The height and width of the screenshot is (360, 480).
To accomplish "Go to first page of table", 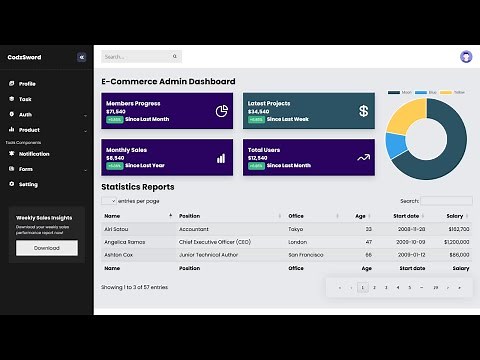I will [x=340, y=287].
